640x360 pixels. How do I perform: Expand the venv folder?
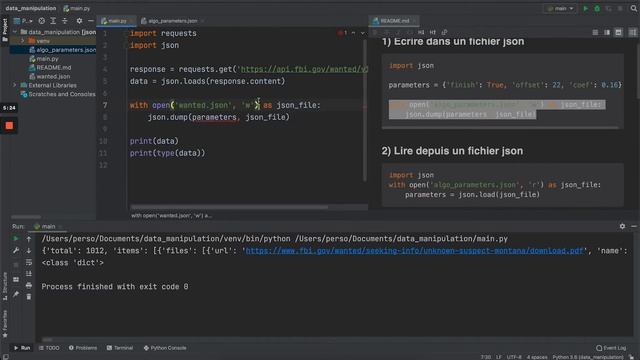[22, 41]
